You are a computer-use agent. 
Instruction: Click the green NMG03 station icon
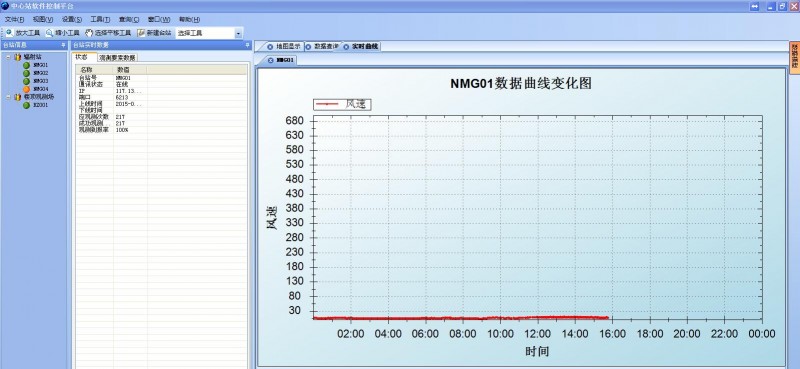[27, 81]
